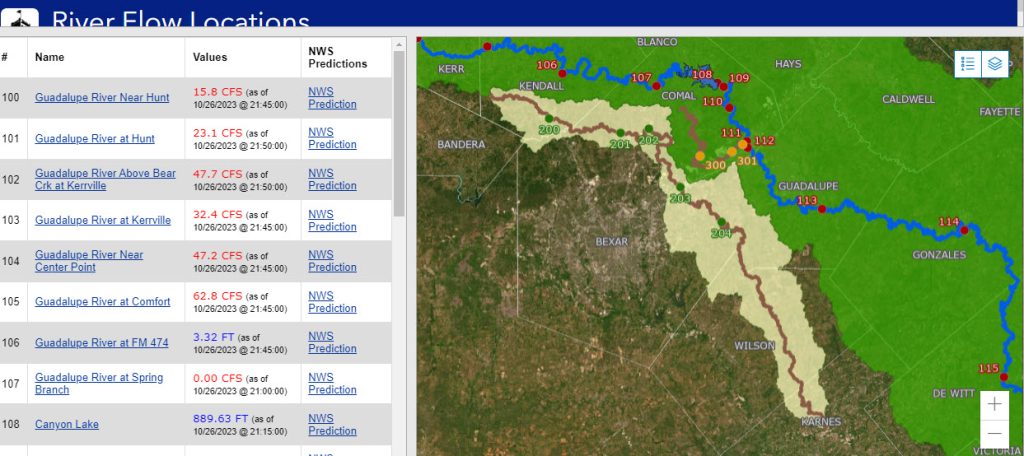
Task: Click the logo in the header
Action: point(20,18)
